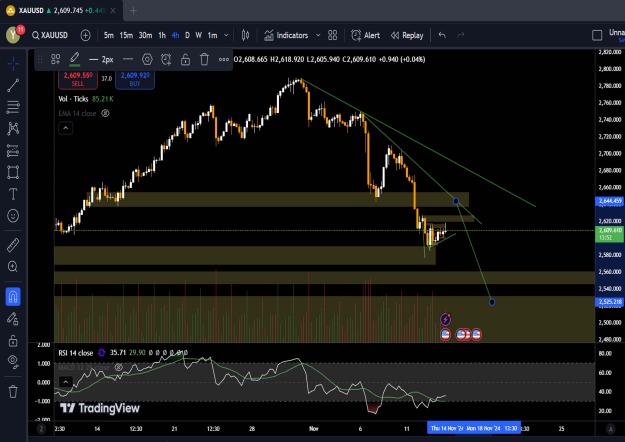
Task: Toggle Stay in Drawing Mode
Action: [x=13, y=318]
